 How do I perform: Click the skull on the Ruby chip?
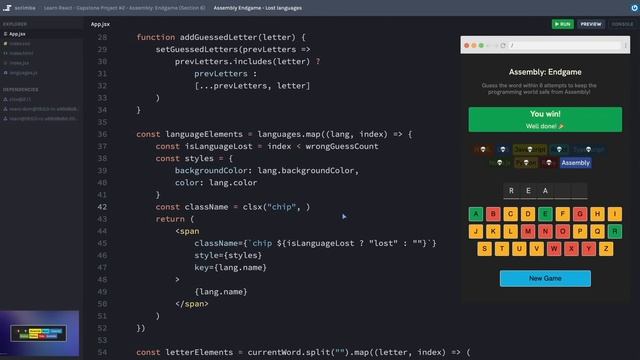point(549,163)
